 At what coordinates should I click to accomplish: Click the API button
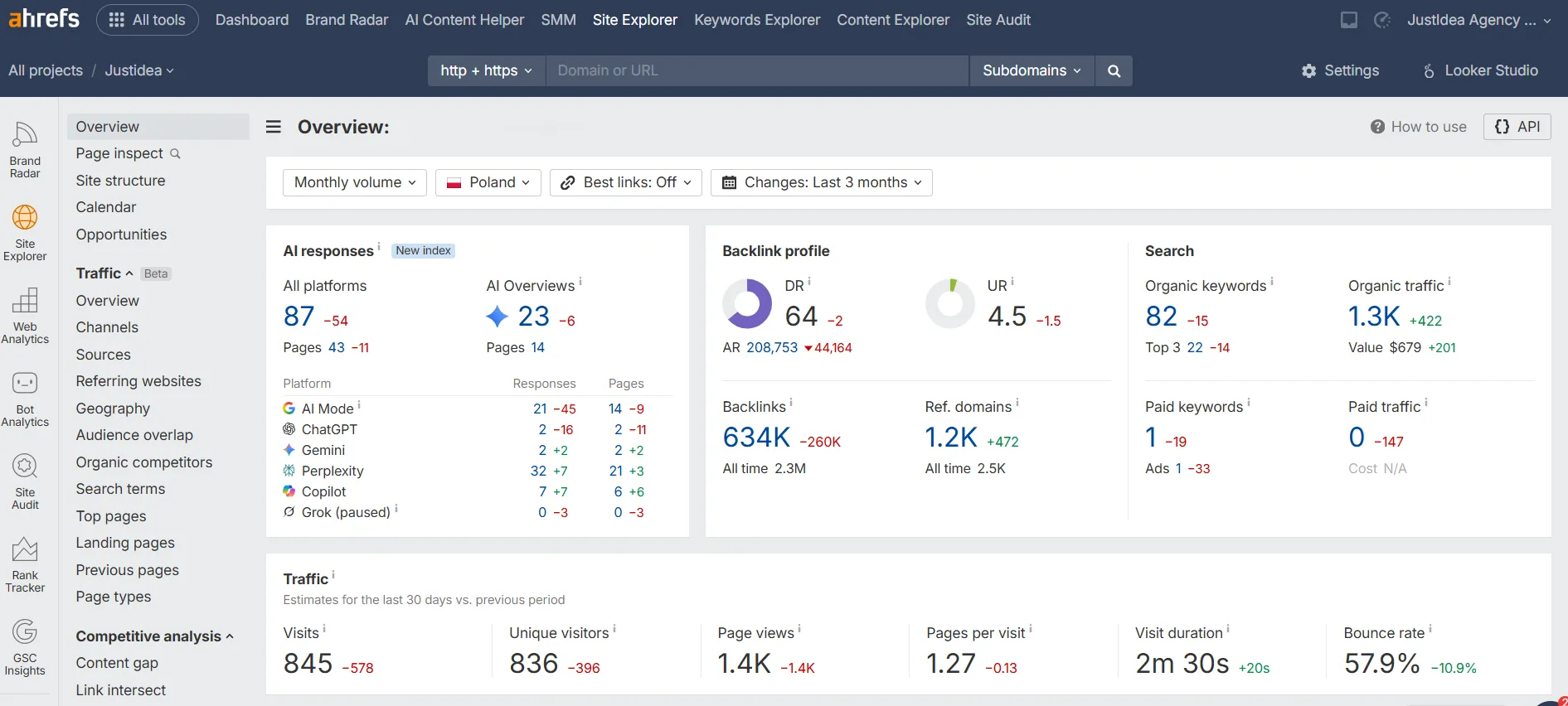1517,127
